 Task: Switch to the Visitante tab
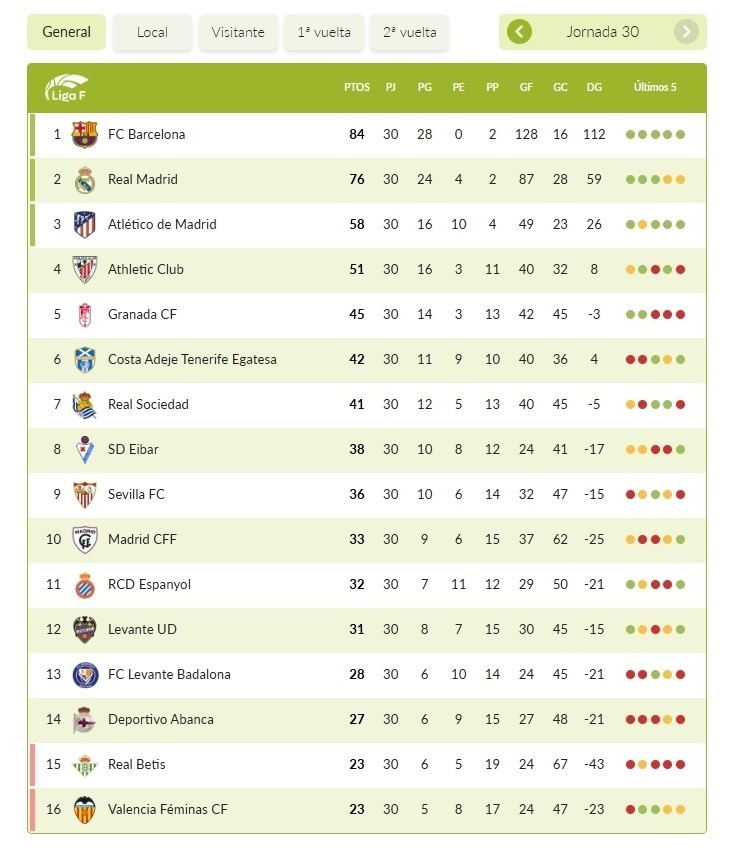point(238,32)
